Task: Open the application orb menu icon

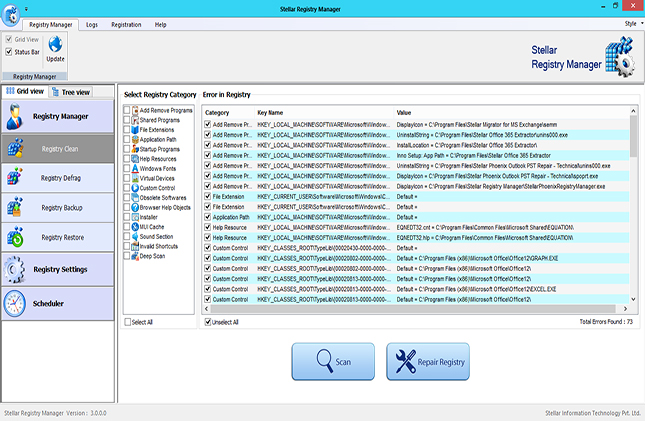Action: (x=11, y=15)
